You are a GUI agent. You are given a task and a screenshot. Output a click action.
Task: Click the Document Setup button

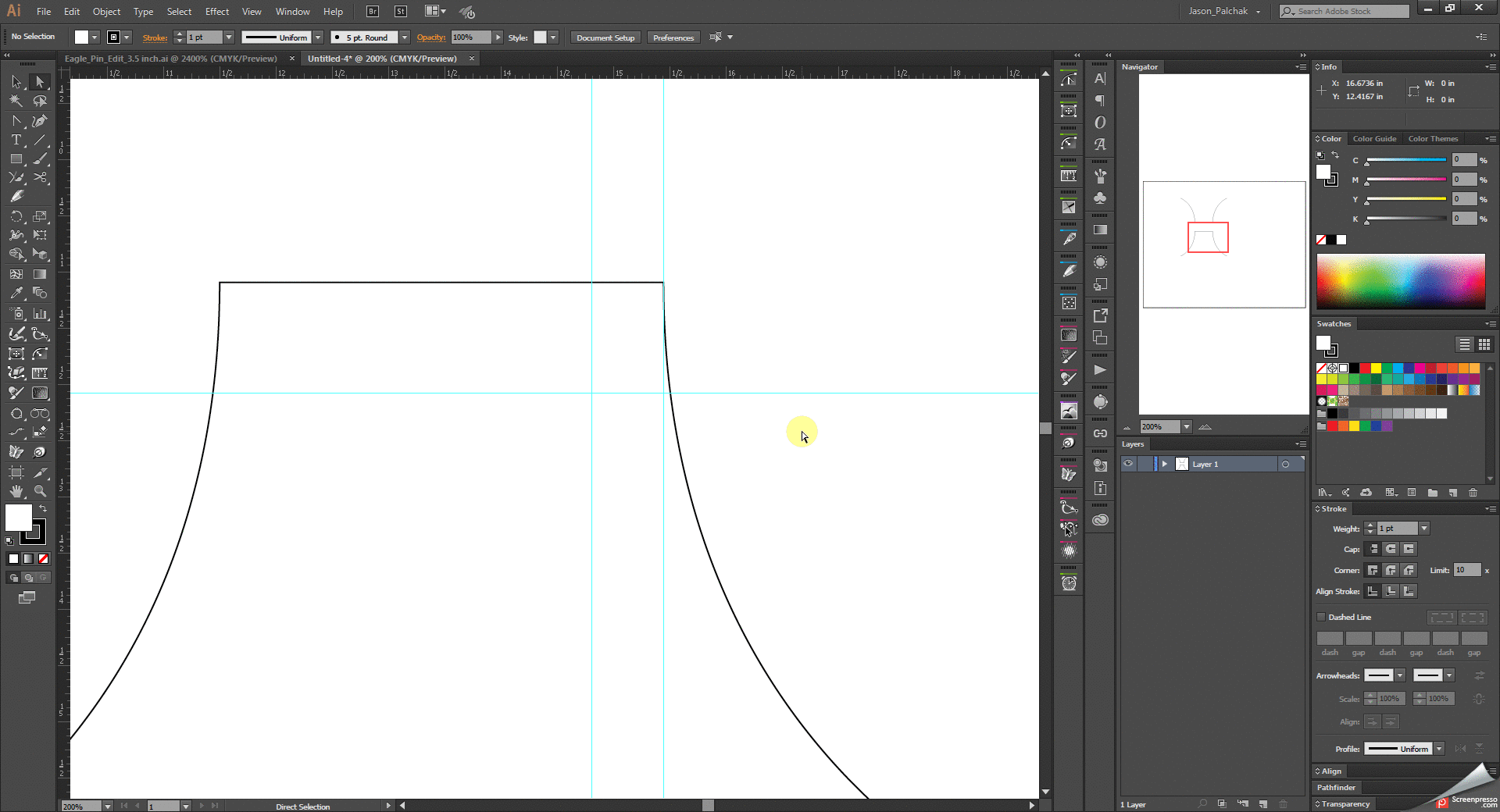coord(605,37)
